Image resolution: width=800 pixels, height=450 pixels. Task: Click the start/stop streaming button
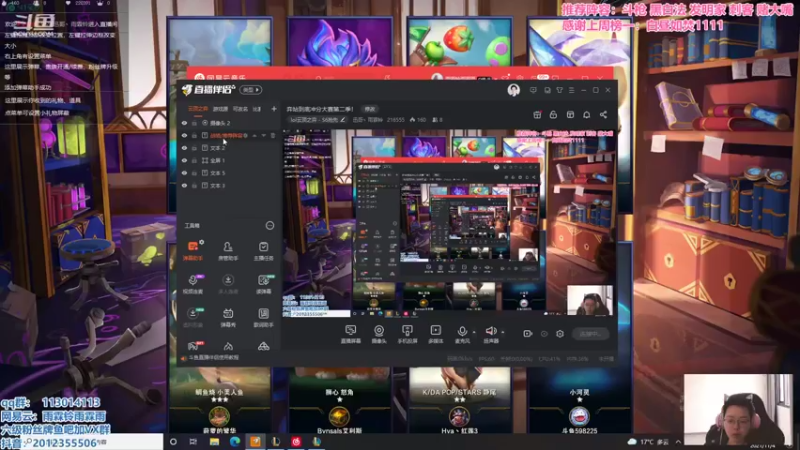coord(590,334)
